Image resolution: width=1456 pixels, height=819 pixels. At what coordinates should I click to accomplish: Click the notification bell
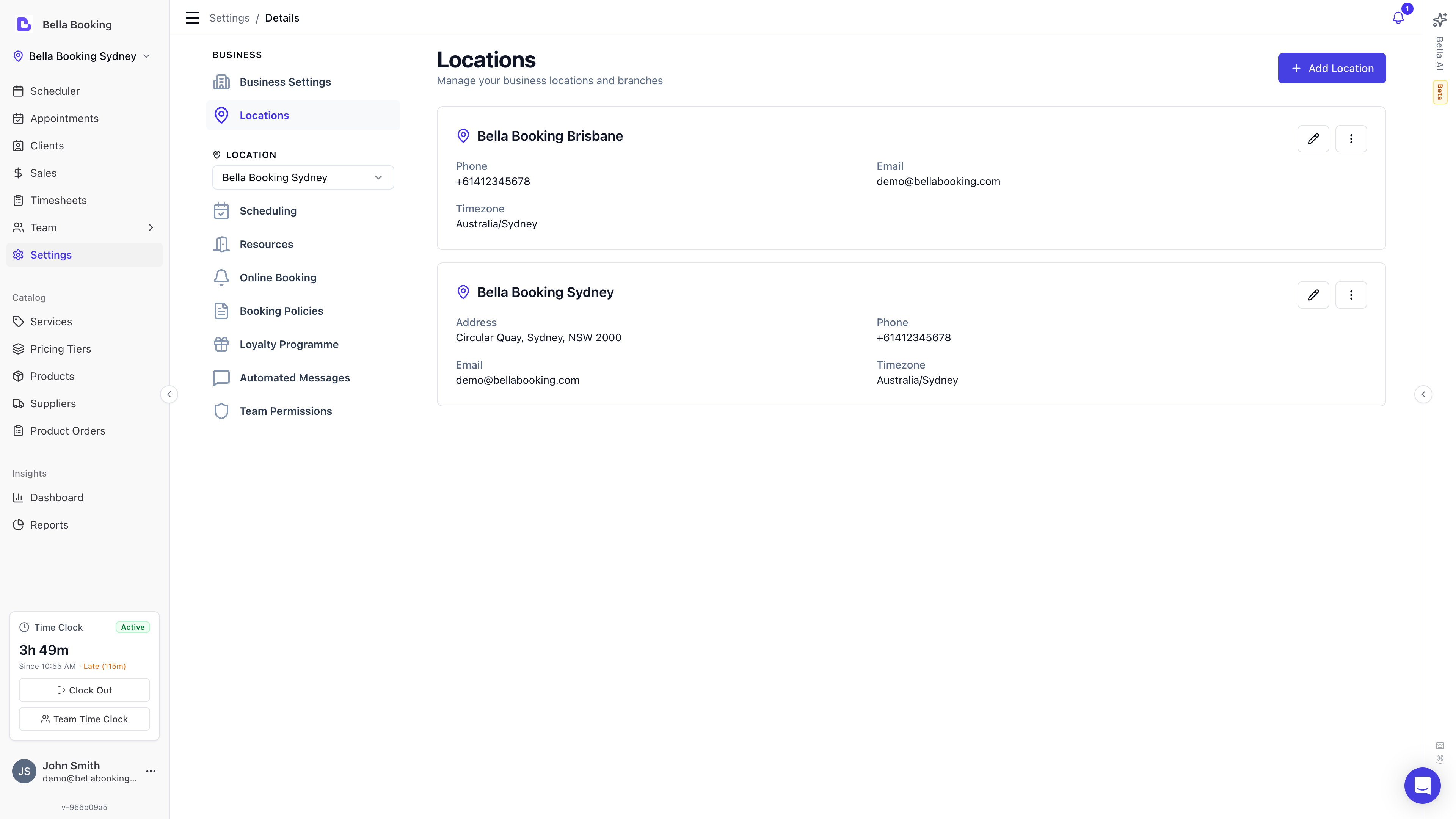tap(1398, 17)
